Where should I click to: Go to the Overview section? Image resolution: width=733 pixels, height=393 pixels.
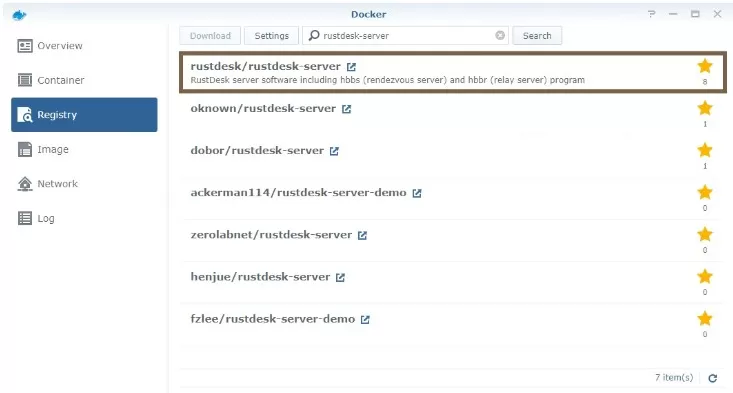[x=84, y=46]
